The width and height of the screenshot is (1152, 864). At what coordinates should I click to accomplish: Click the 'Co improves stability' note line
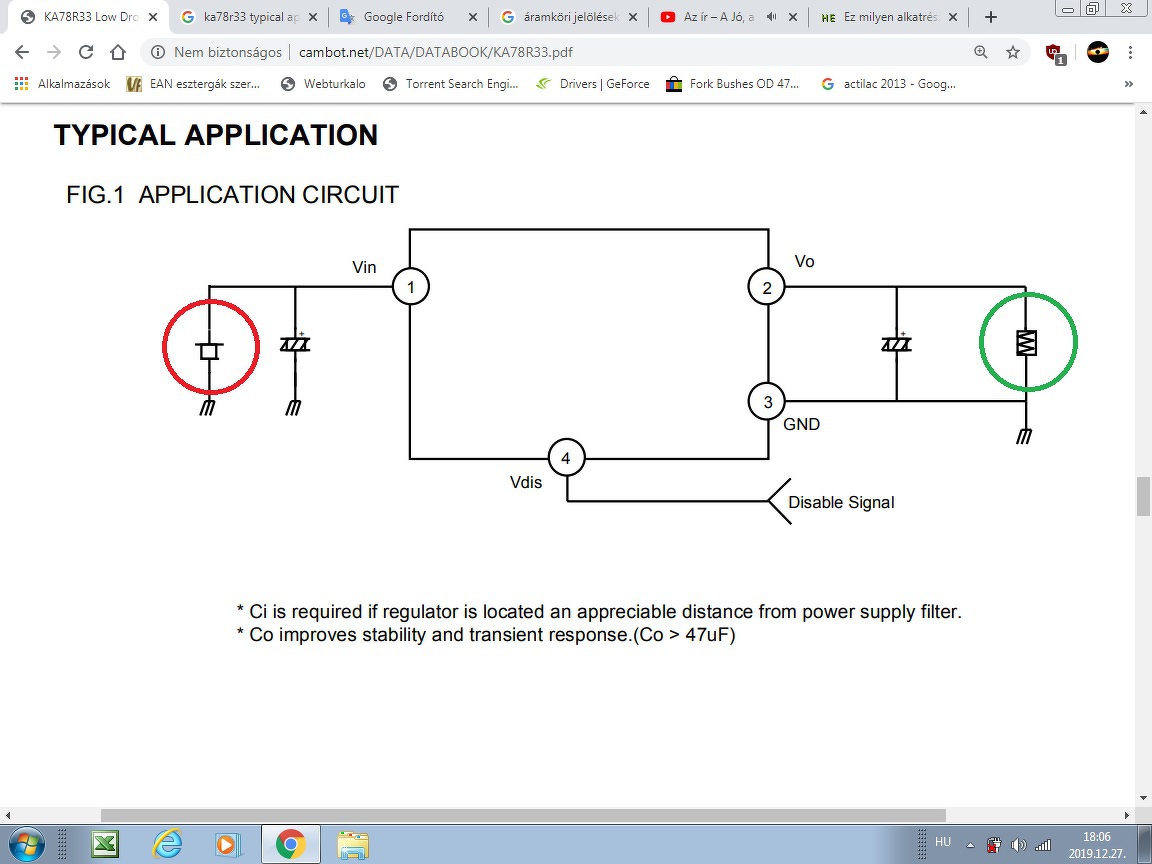click(x=486, y=634)
